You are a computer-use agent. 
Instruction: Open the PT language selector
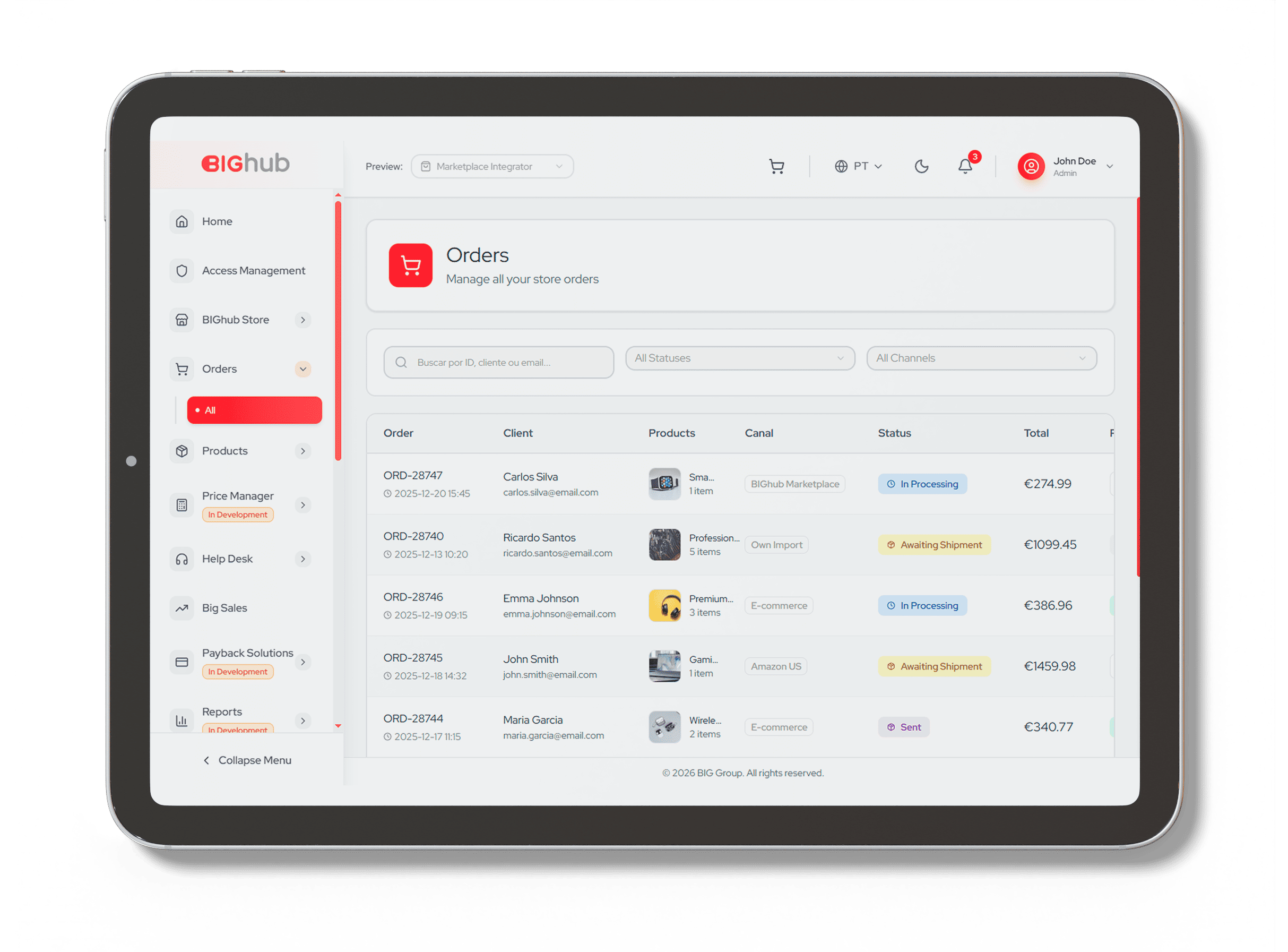click(858, 167)
